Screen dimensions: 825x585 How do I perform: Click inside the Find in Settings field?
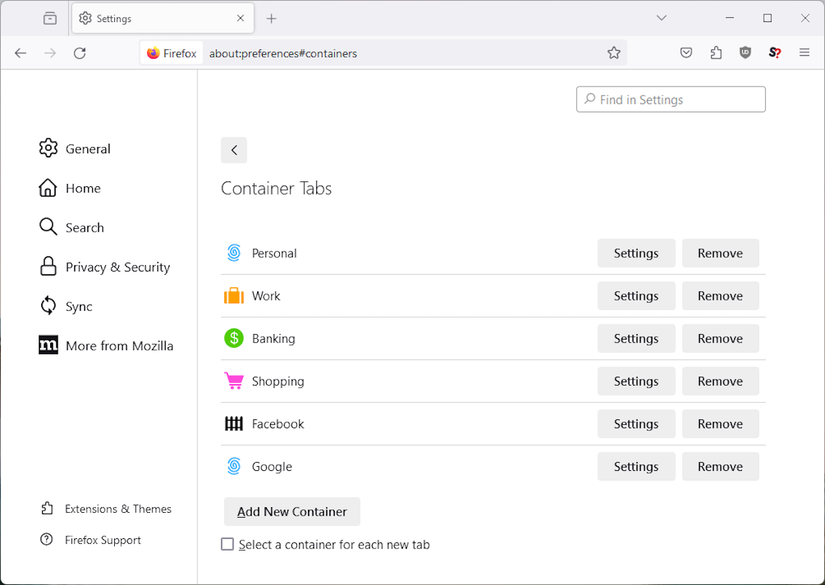click(x=670, y=99)
